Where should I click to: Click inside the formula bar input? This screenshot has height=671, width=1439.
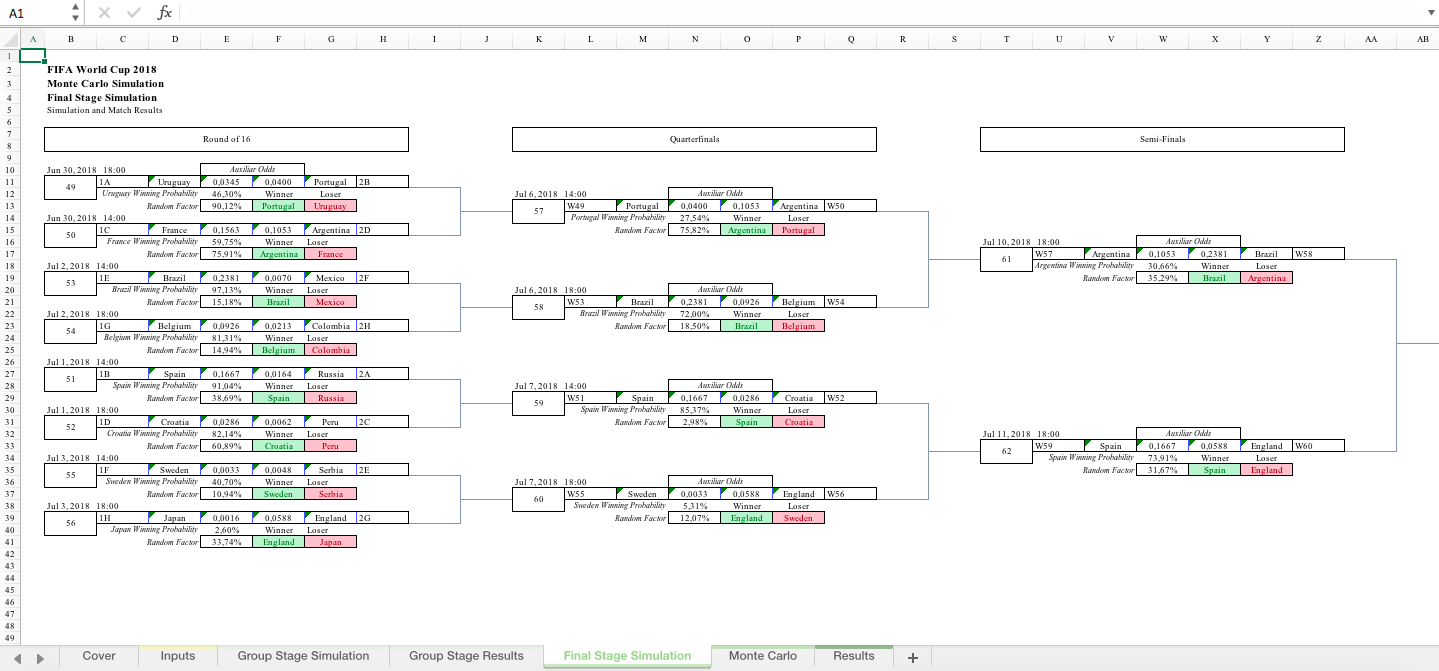(x=800, y=13)
